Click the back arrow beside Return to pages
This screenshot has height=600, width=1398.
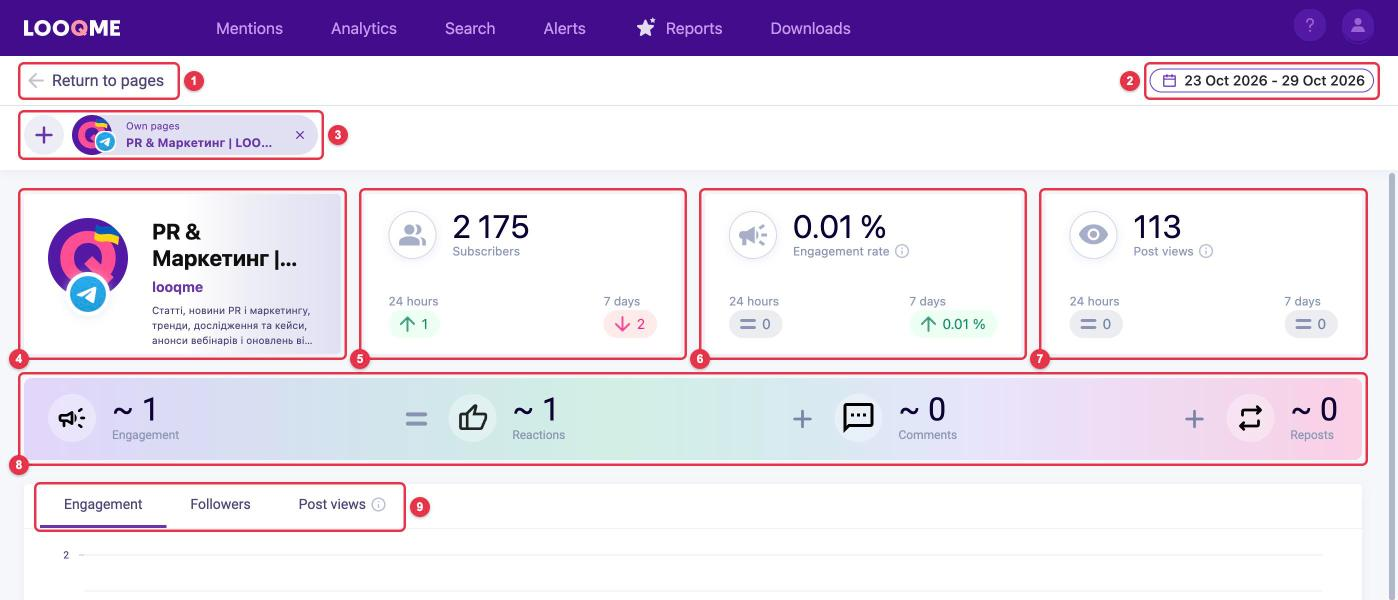pos(36,81)
